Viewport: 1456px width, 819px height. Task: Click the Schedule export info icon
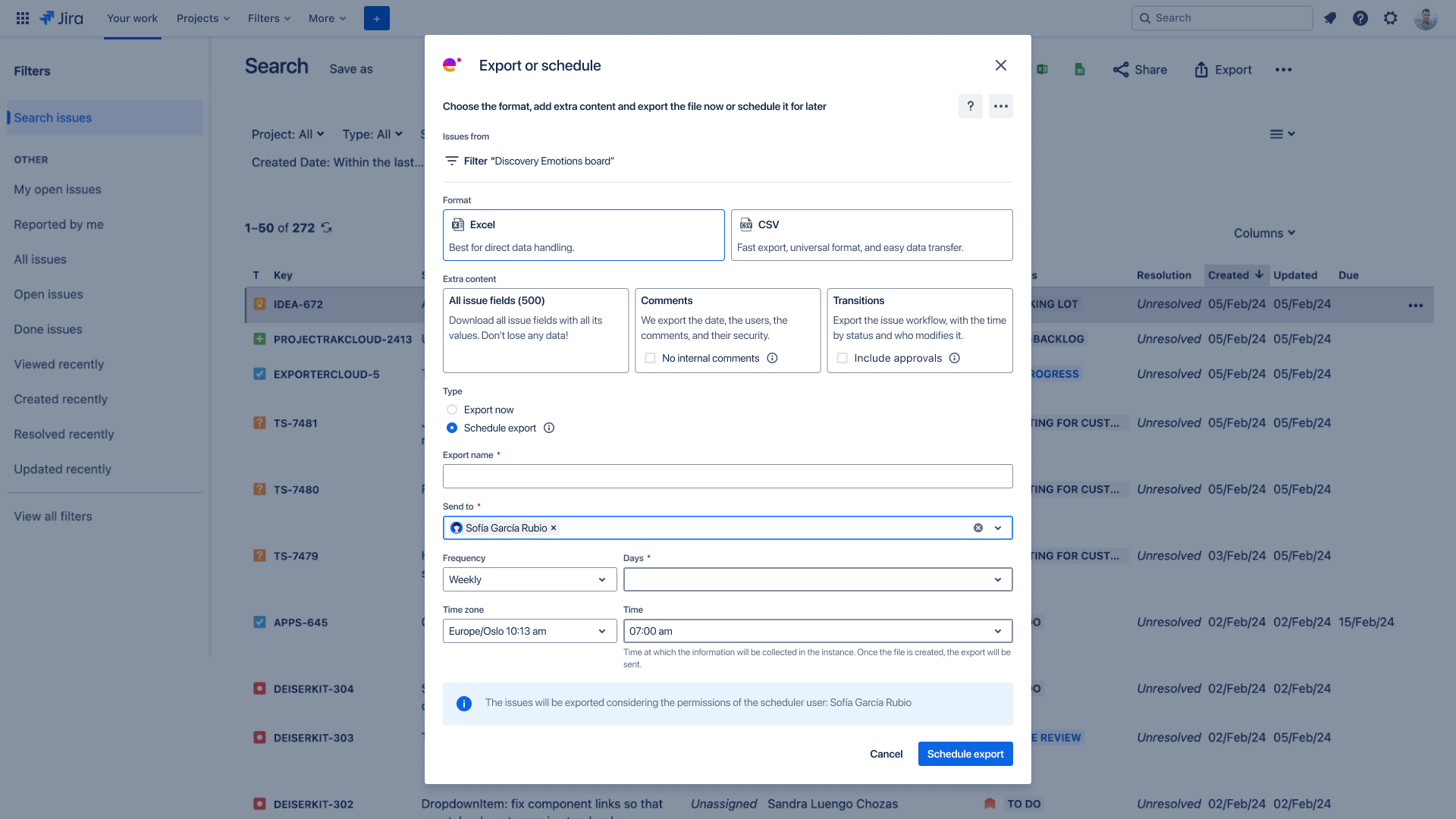pos(549,428)
